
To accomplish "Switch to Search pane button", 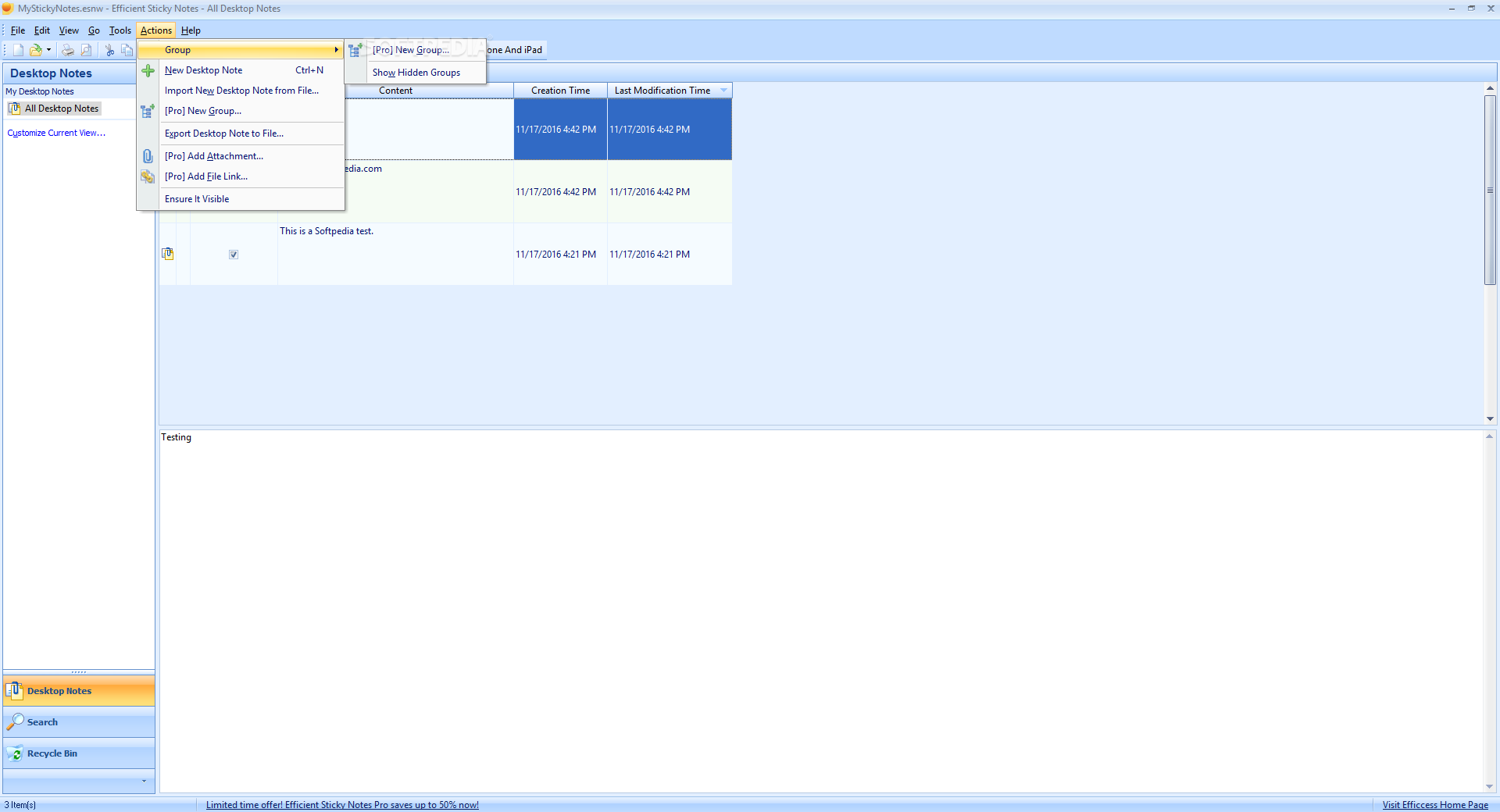I will 79,722.
